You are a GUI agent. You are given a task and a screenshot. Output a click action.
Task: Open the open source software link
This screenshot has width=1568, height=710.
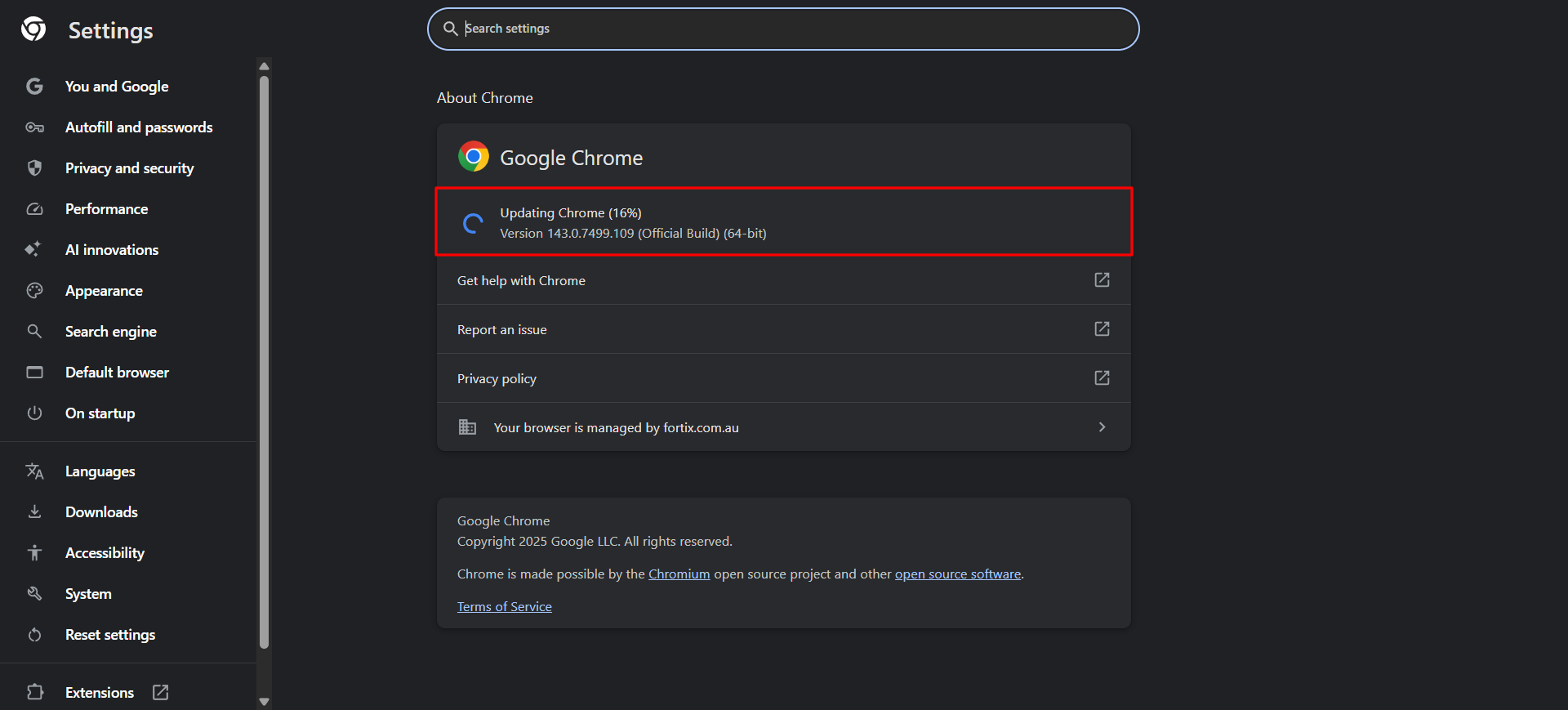click(957, 574)
